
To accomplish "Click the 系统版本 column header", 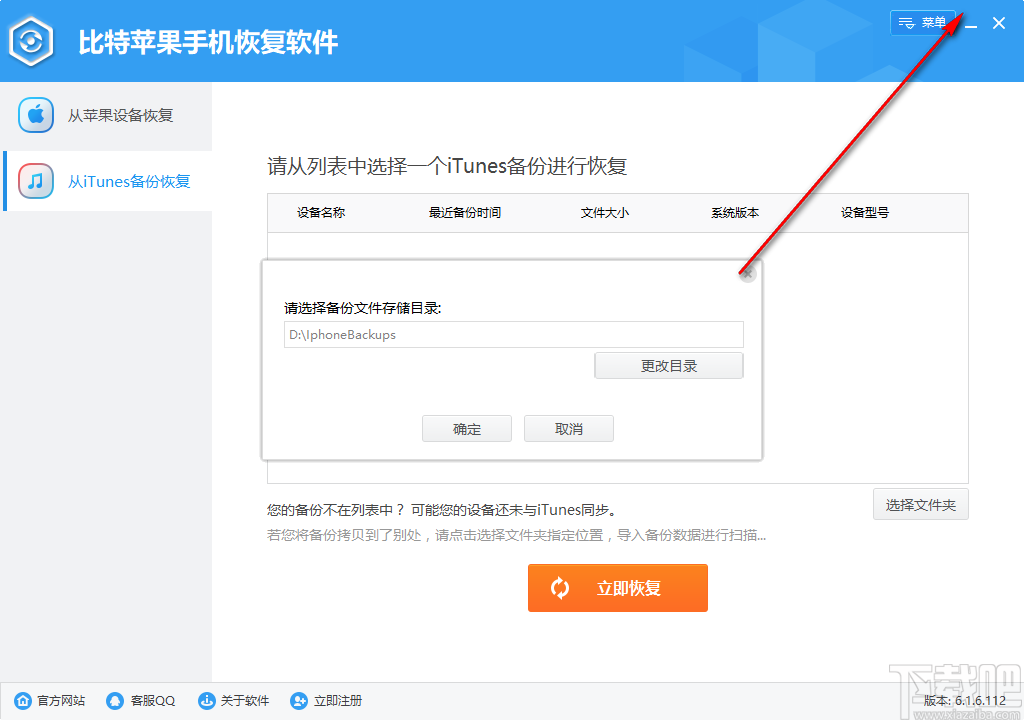I will click(x=735, y=212).
